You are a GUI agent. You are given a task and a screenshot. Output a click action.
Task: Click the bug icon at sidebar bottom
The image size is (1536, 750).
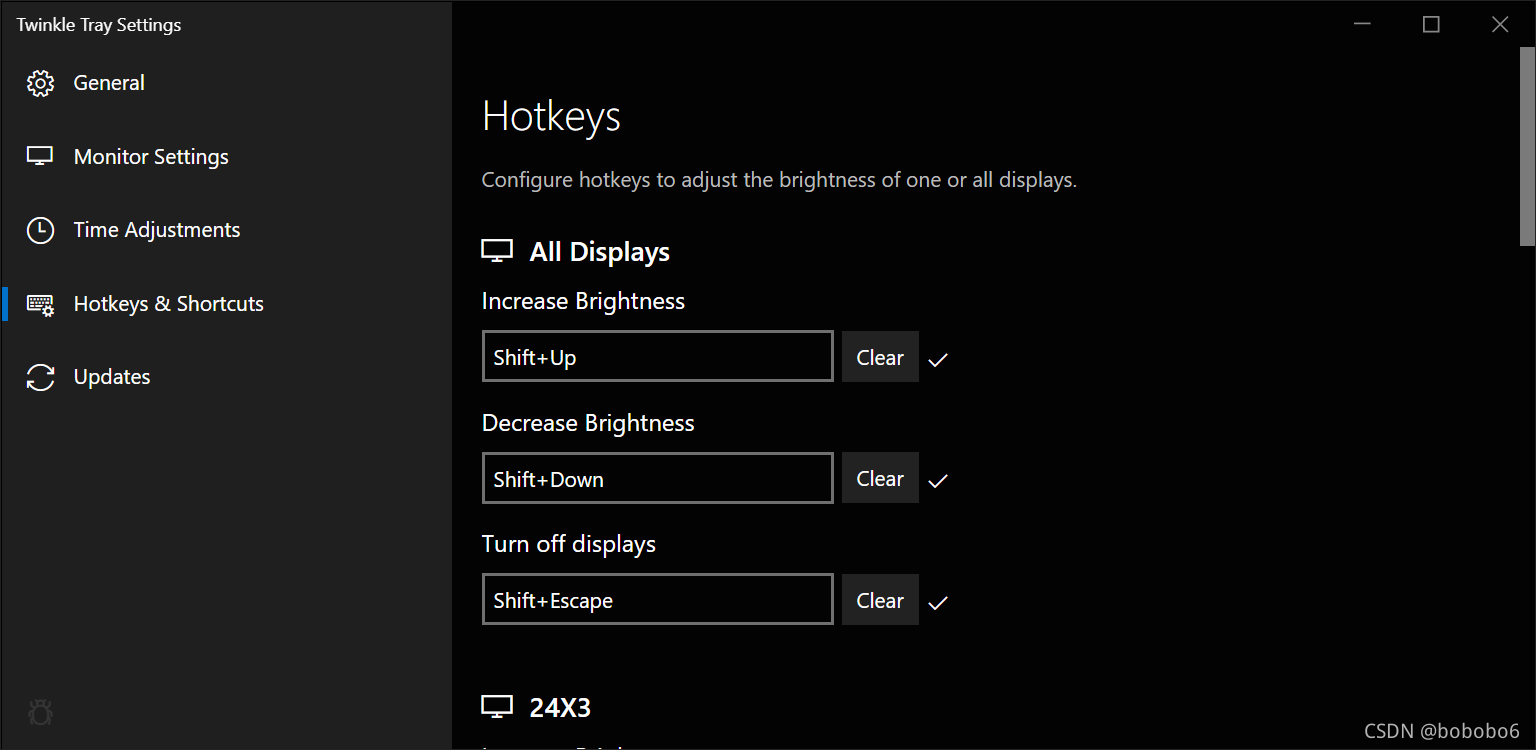(40, 713)
